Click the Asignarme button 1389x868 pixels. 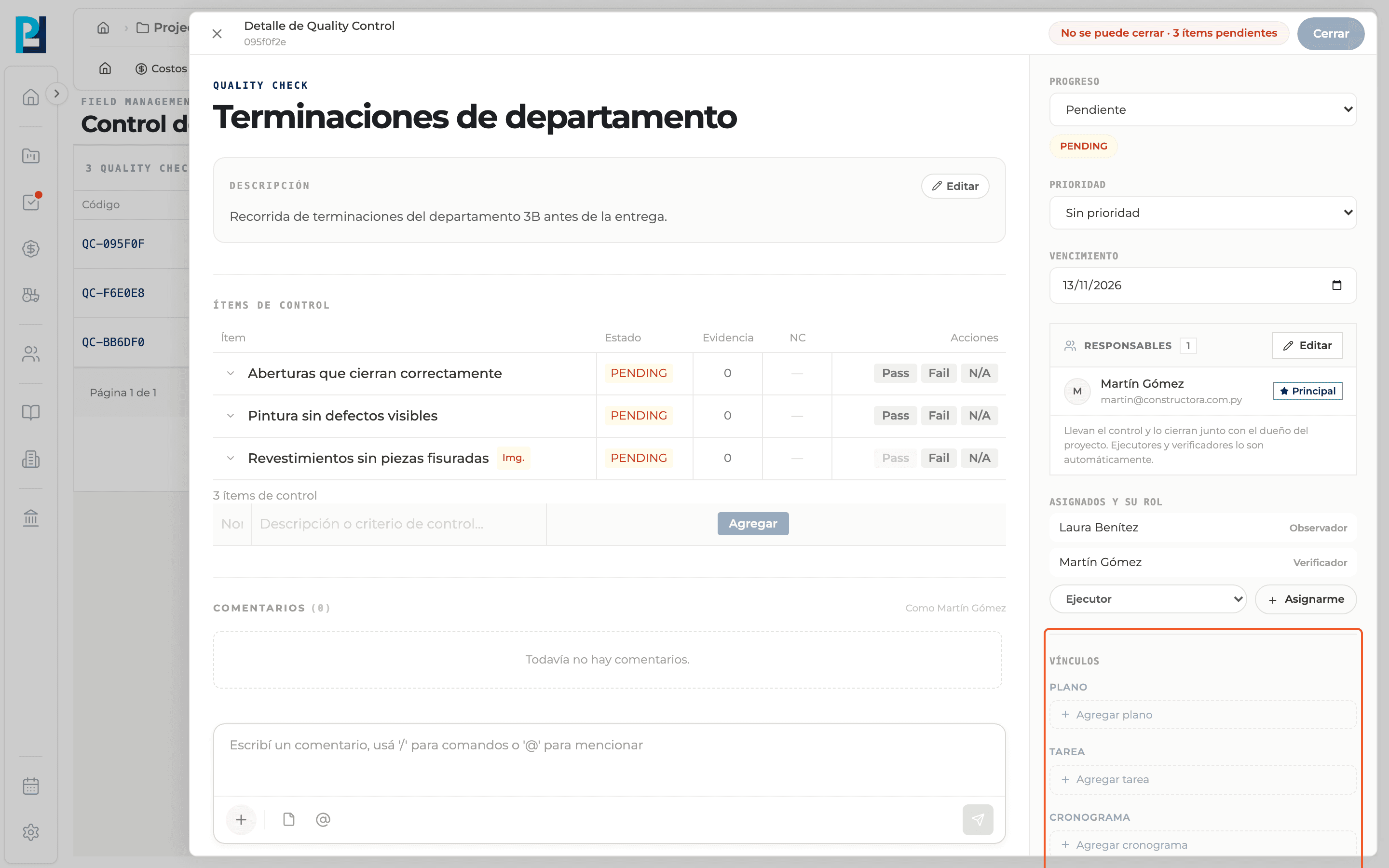pyautogui.click(x=1306, y=599)
